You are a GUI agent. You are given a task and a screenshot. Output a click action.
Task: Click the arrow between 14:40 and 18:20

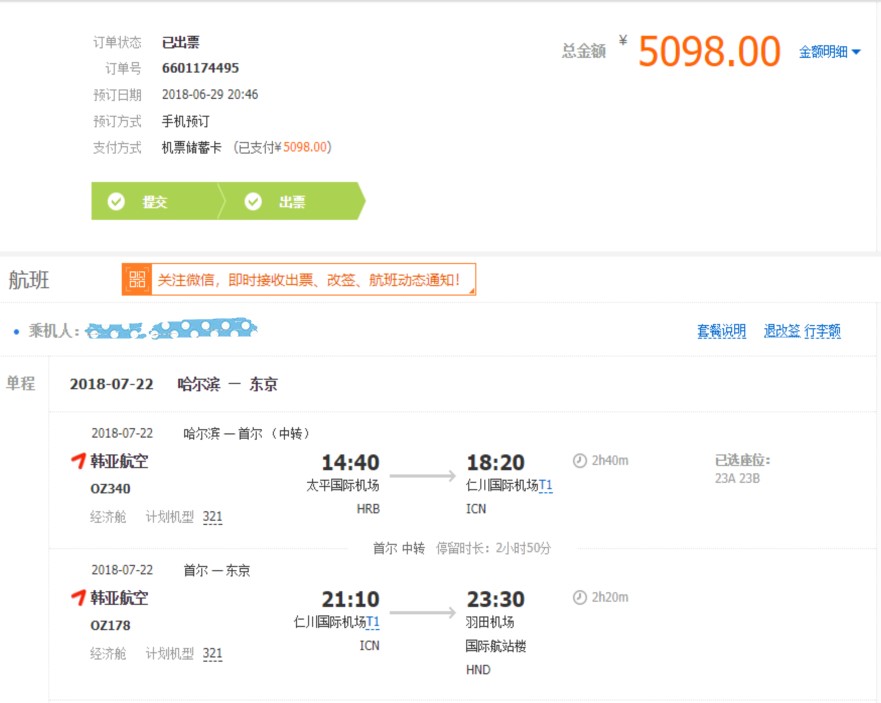(x=422, y=476)
